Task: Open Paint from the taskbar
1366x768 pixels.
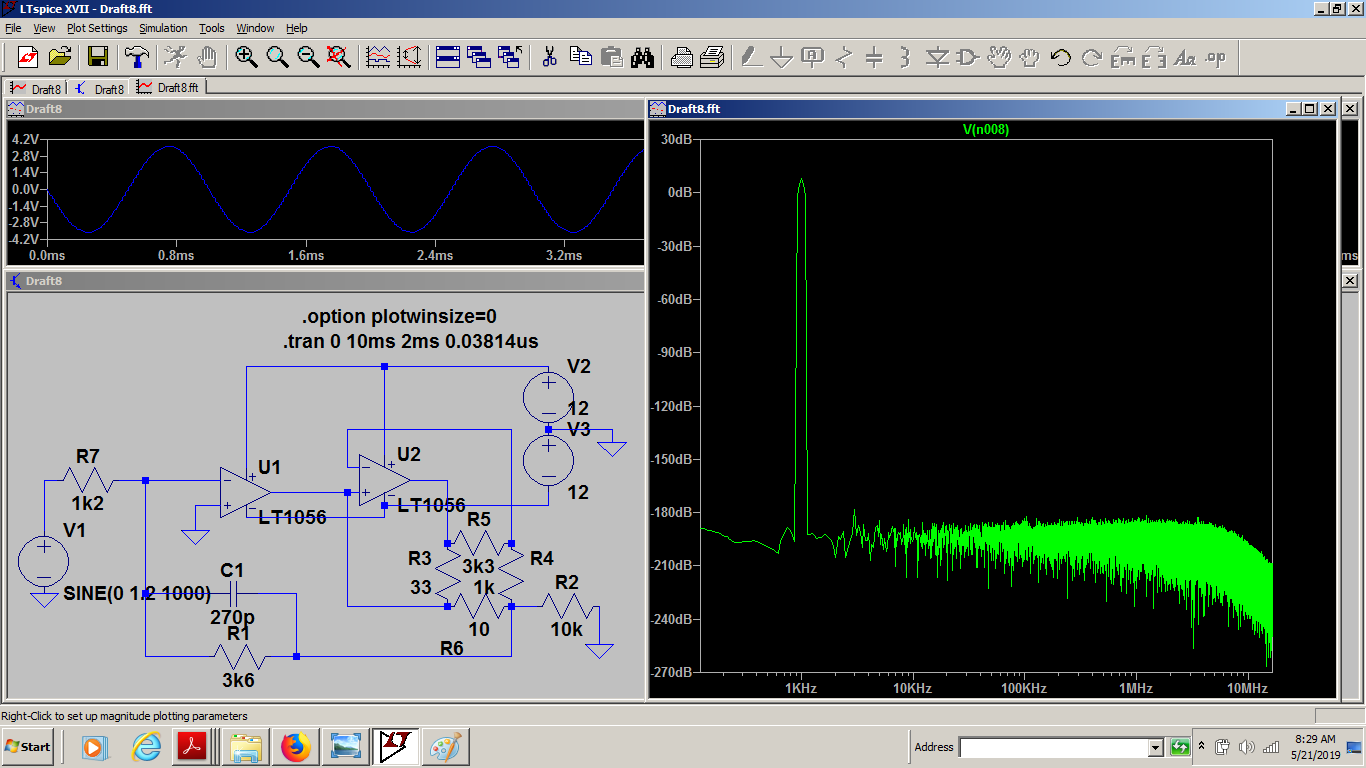Action: 444,746
